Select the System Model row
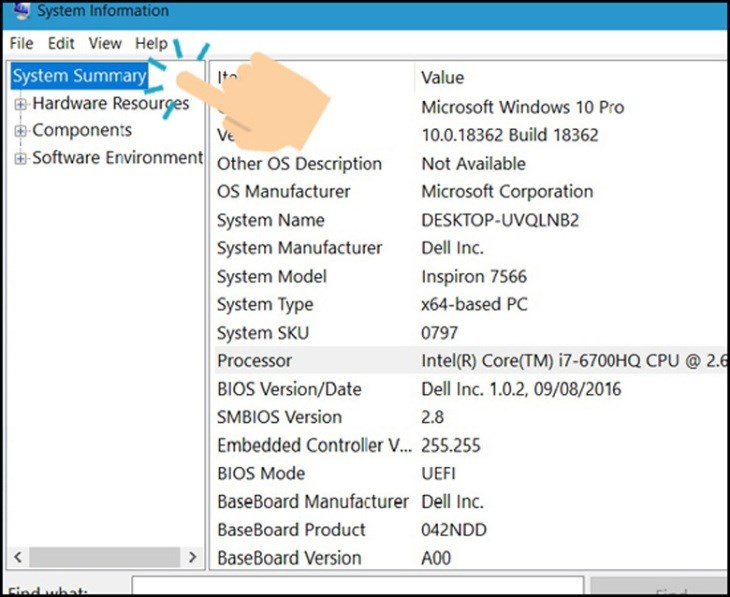 pyautogui.click(x=470, y=277)
